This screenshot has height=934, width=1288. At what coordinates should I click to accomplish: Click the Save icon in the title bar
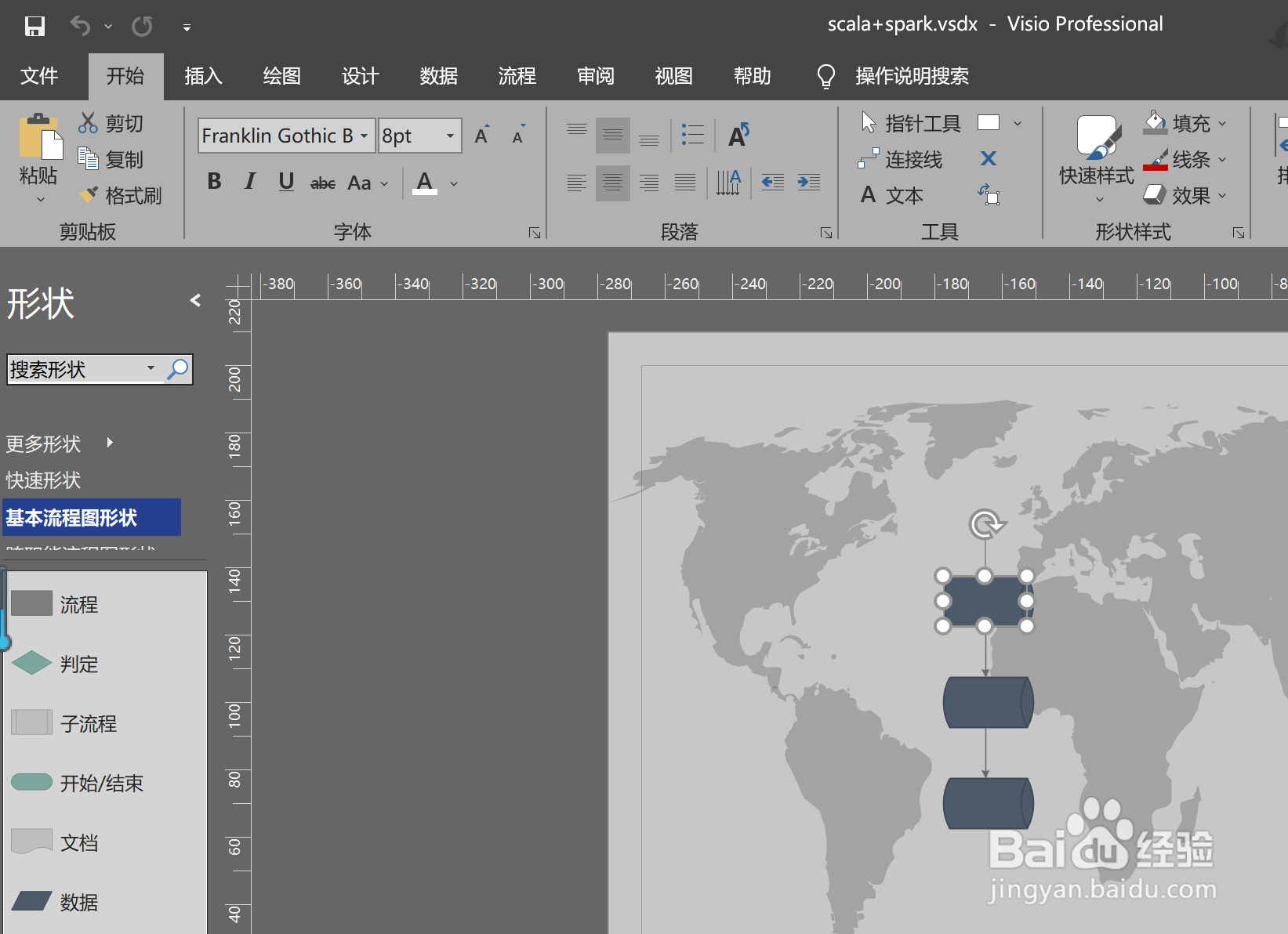click(34, 27)
